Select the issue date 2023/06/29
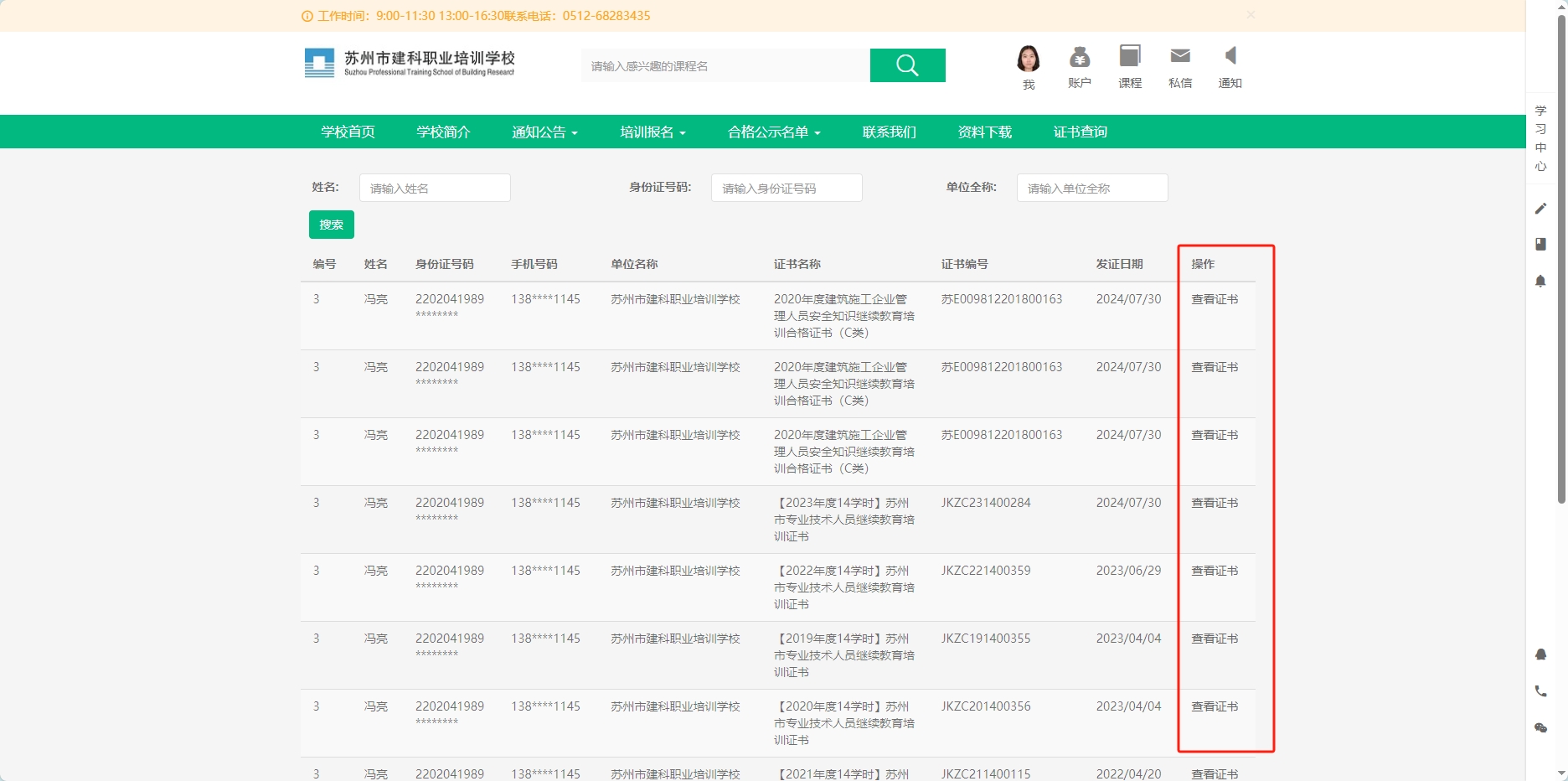1568x781 pixels. tap(1129, 571)
